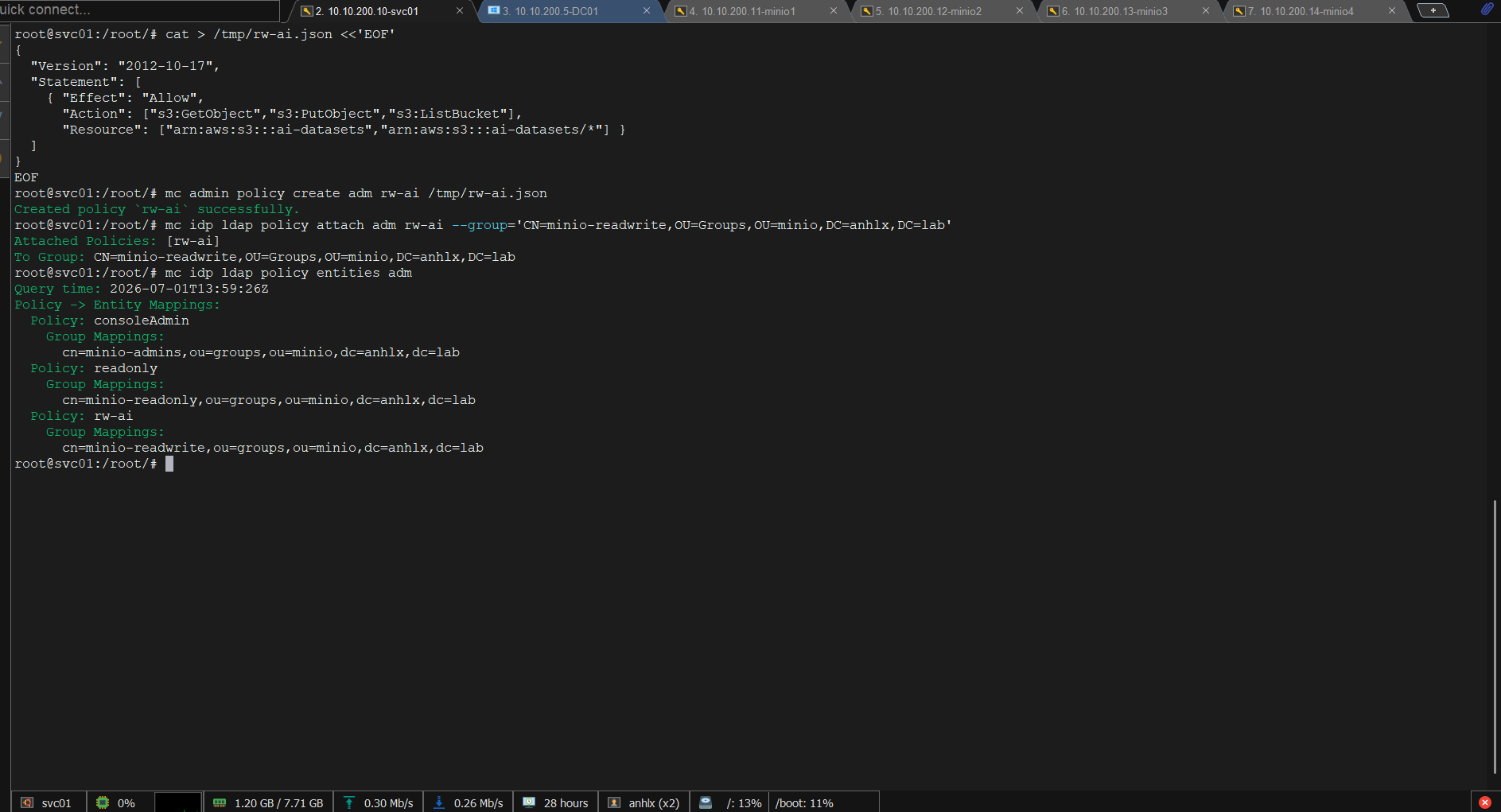Click the minio1 tab session icon
Viewport: 1501px width, 812px height.
point(680,11)
